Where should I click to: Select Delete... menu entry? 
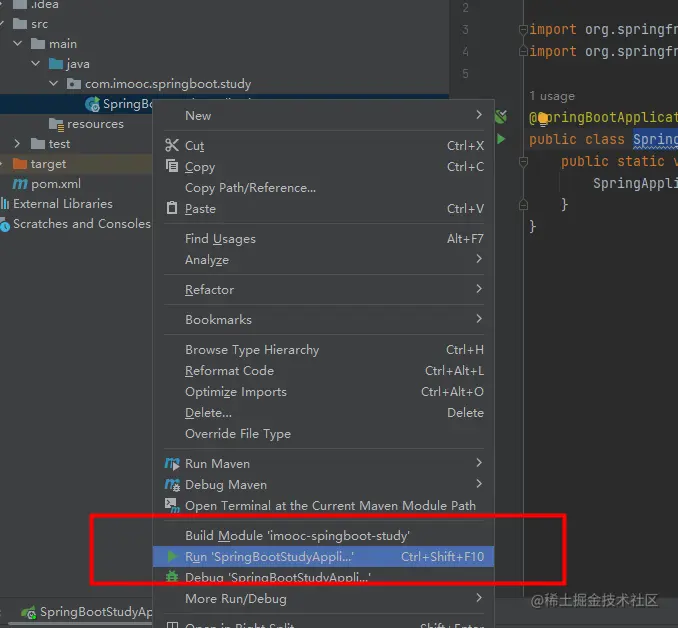323,413
